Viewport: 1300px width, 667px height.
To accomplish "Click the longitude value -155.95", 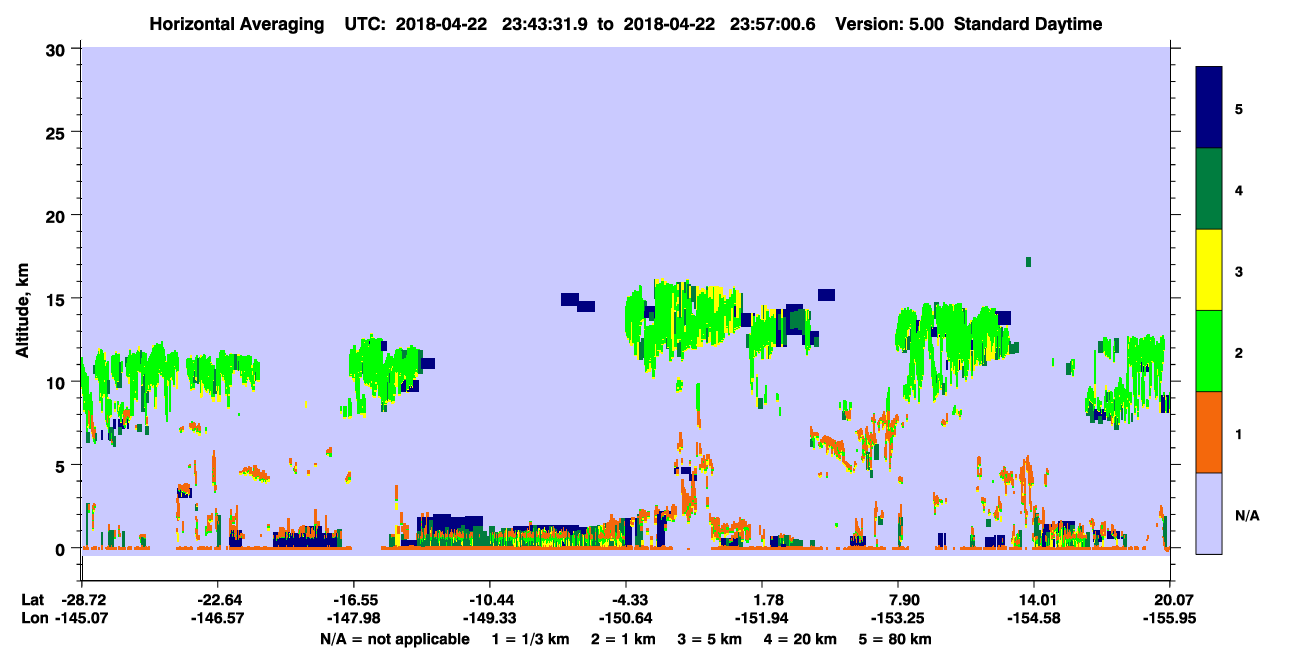I will pos(1170,619).
